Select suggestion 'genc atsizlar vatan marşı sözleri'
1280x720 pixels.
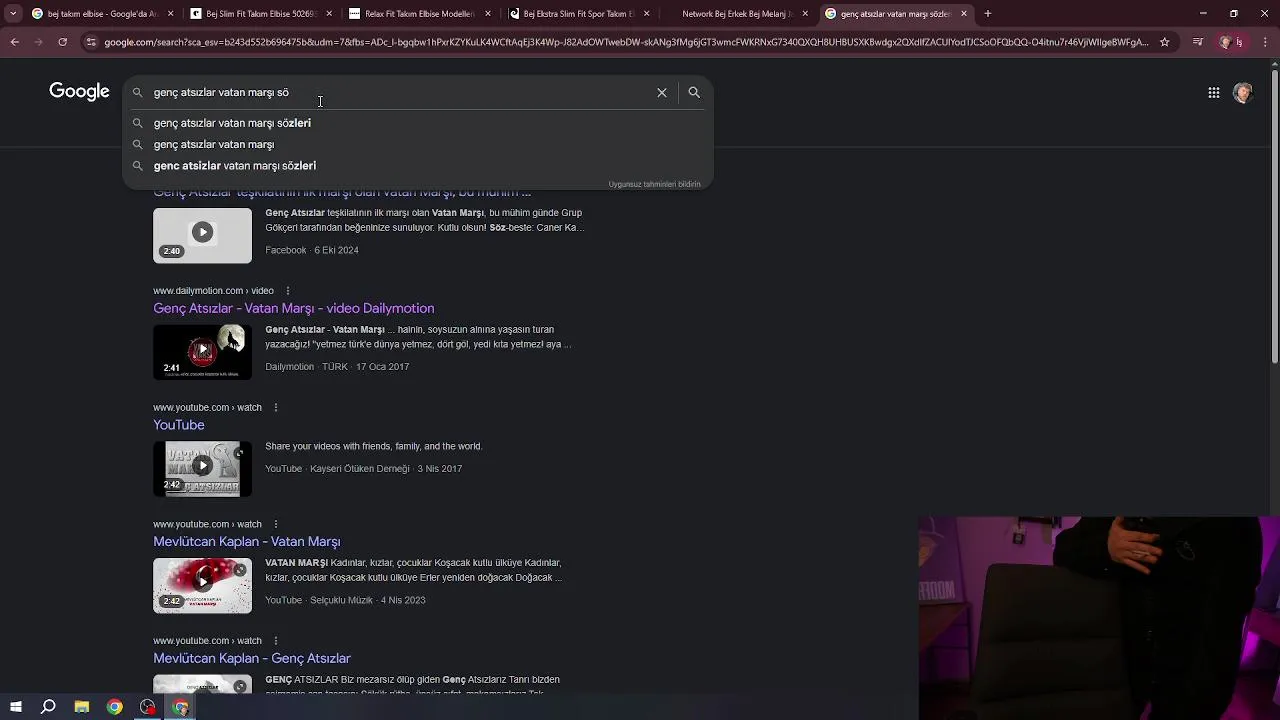pos(417,166)
